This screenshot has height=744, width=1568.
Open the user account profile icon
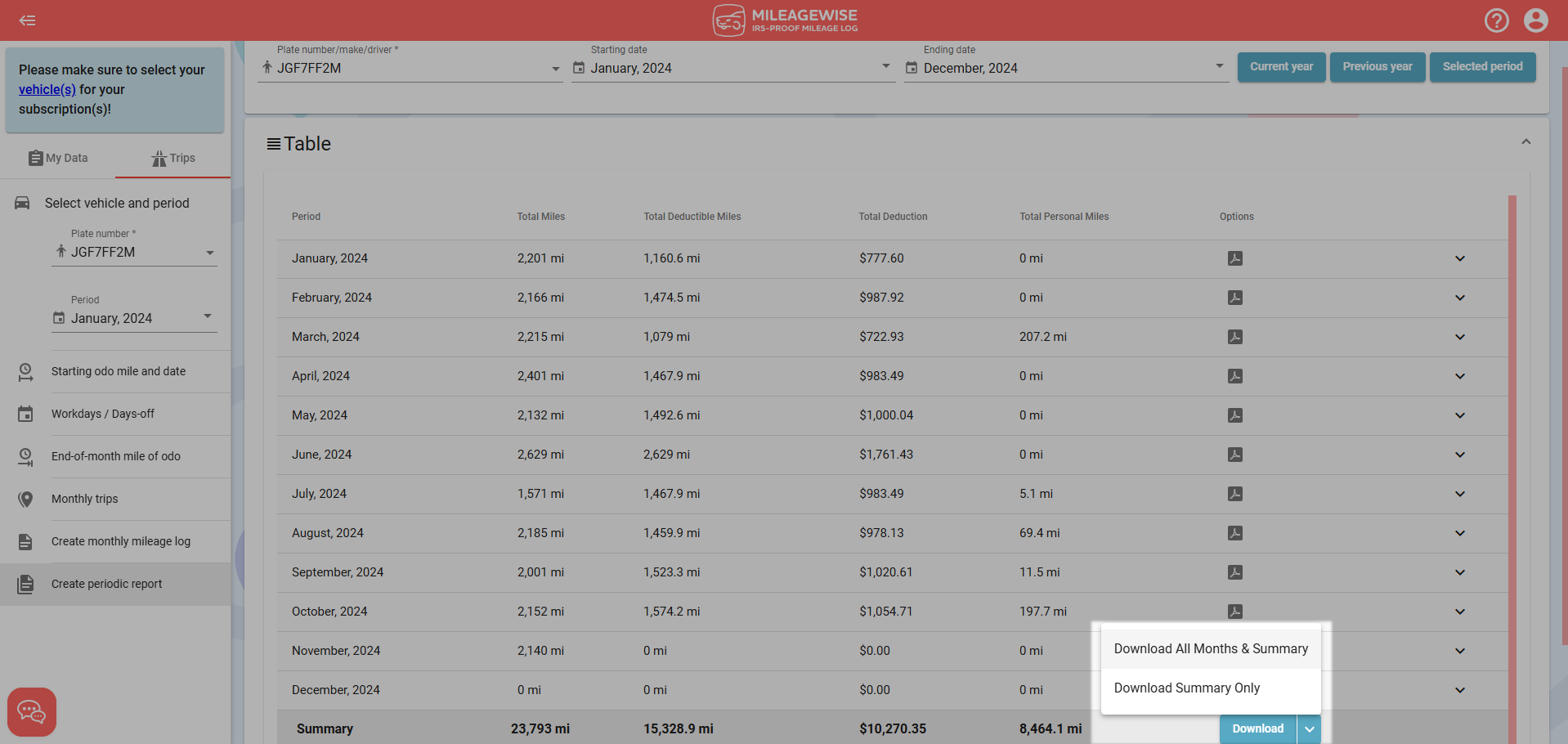point(1535,20)
